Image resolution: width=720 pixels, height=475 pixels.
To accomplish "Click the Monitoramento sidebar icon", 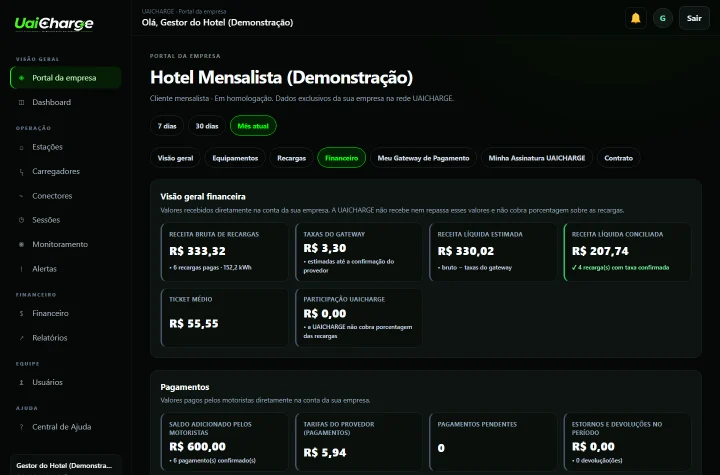I will click(21, 244).
